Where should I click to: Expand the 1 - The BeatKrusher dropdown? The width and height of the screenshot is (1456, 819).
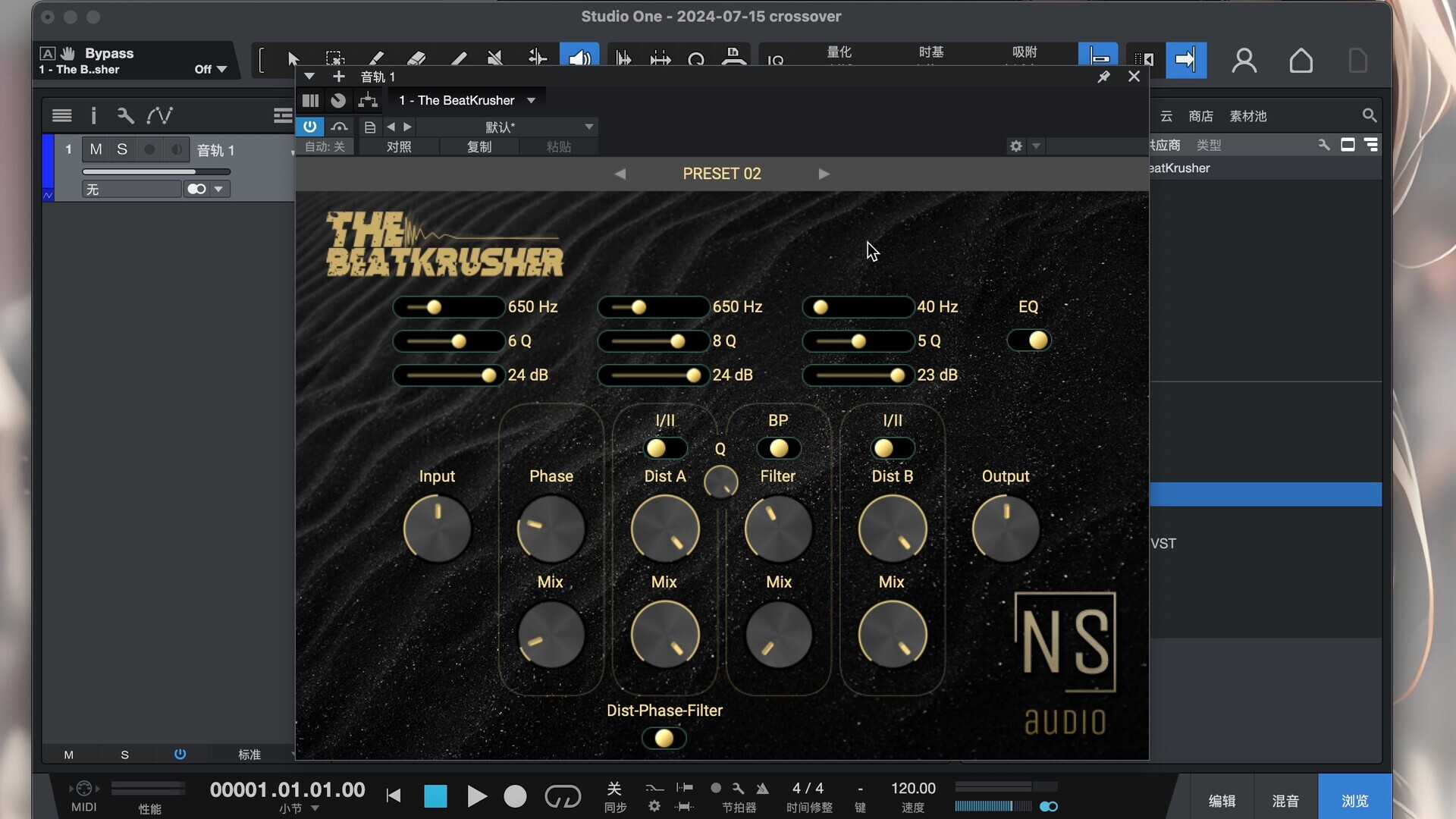531,100
